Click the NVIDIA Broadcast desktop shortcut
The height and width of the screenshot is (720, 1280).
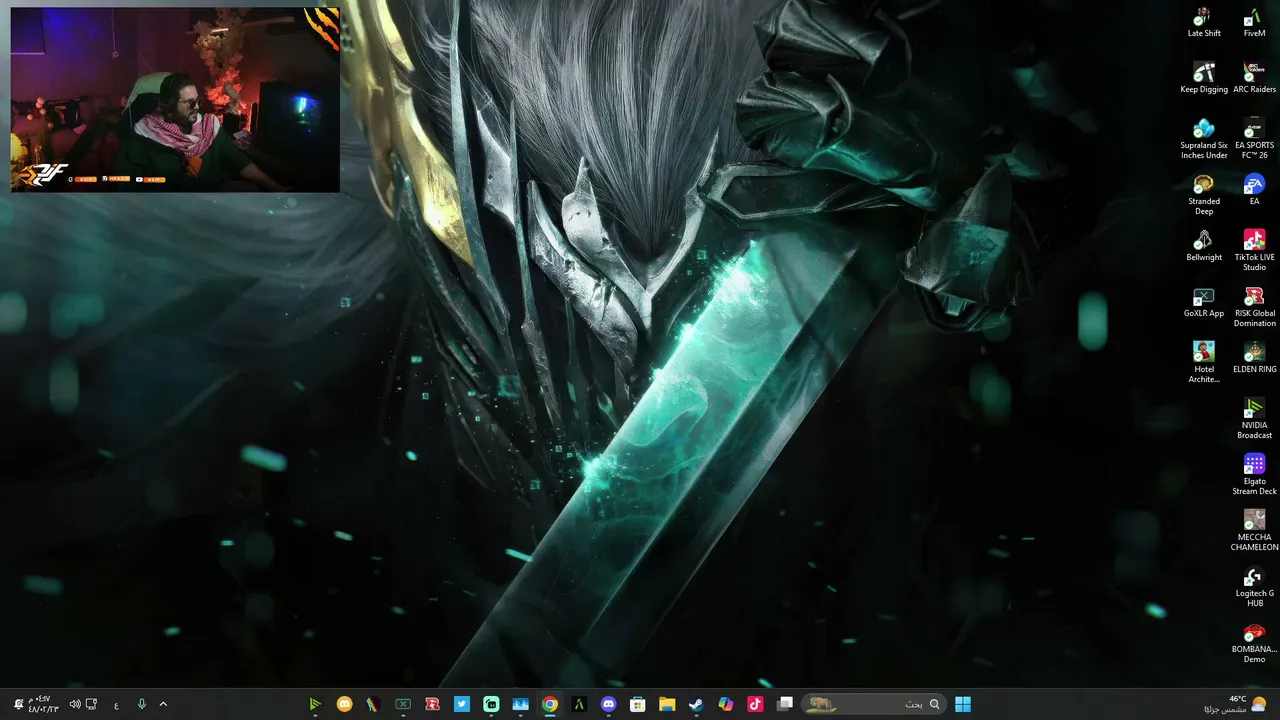pyautogui.click(x=1254, y=419)
